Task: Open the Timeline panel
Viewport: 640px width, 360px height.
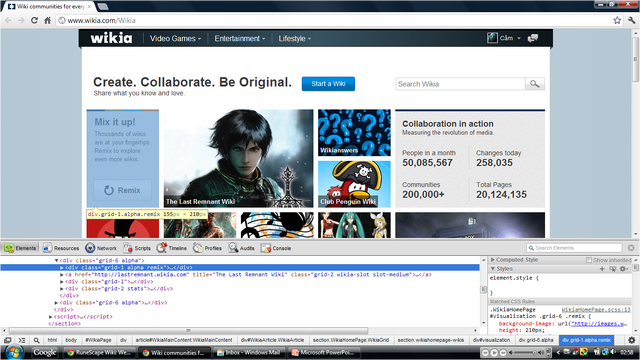Action: pos(172,248)
